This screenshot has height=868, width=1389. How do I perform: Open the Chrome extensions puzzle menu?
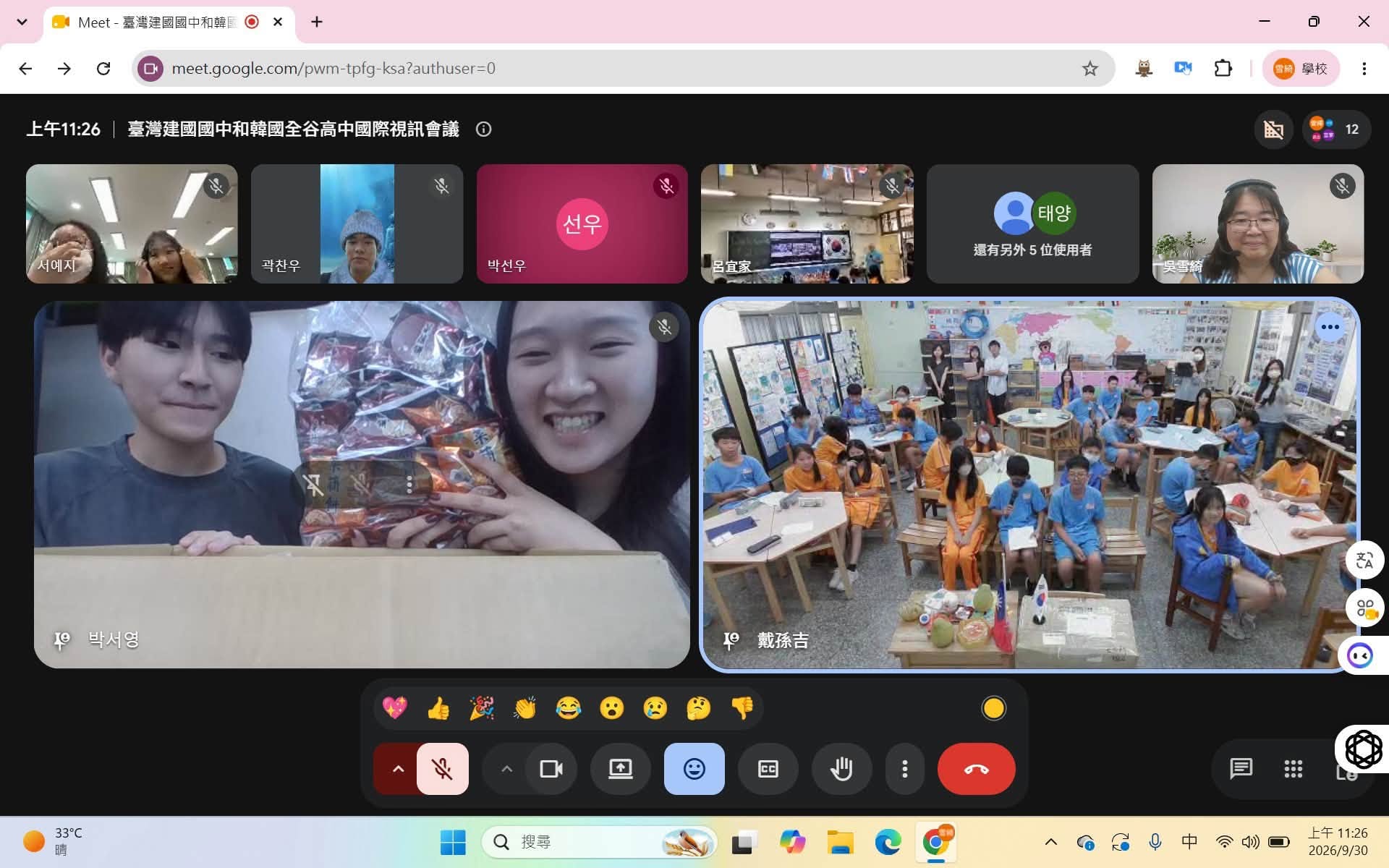[1223, 69]
